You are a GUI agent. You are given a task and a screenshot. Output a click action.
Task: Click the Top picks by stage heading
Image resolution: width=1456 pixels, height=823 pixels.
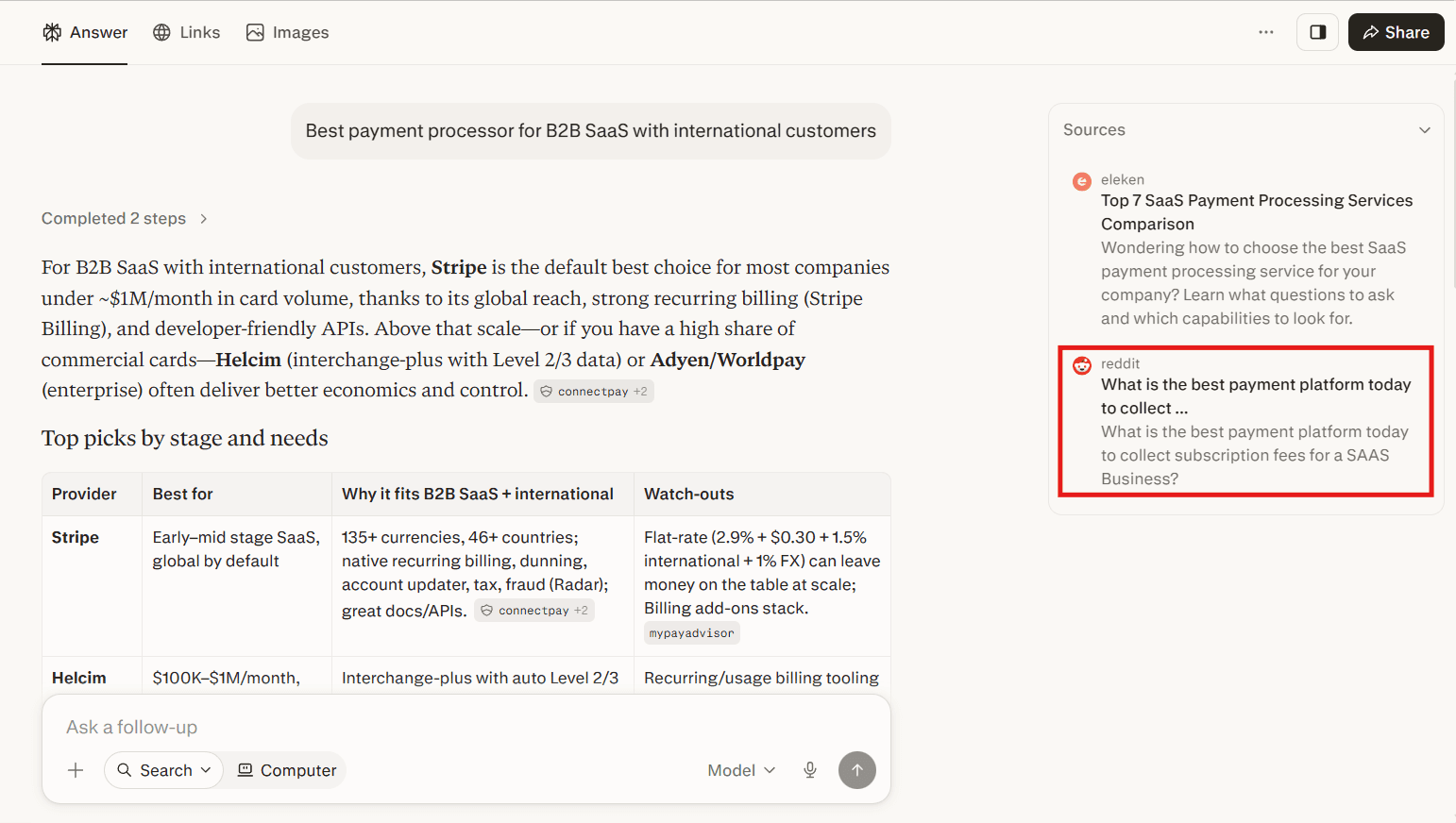coord(185,438)
